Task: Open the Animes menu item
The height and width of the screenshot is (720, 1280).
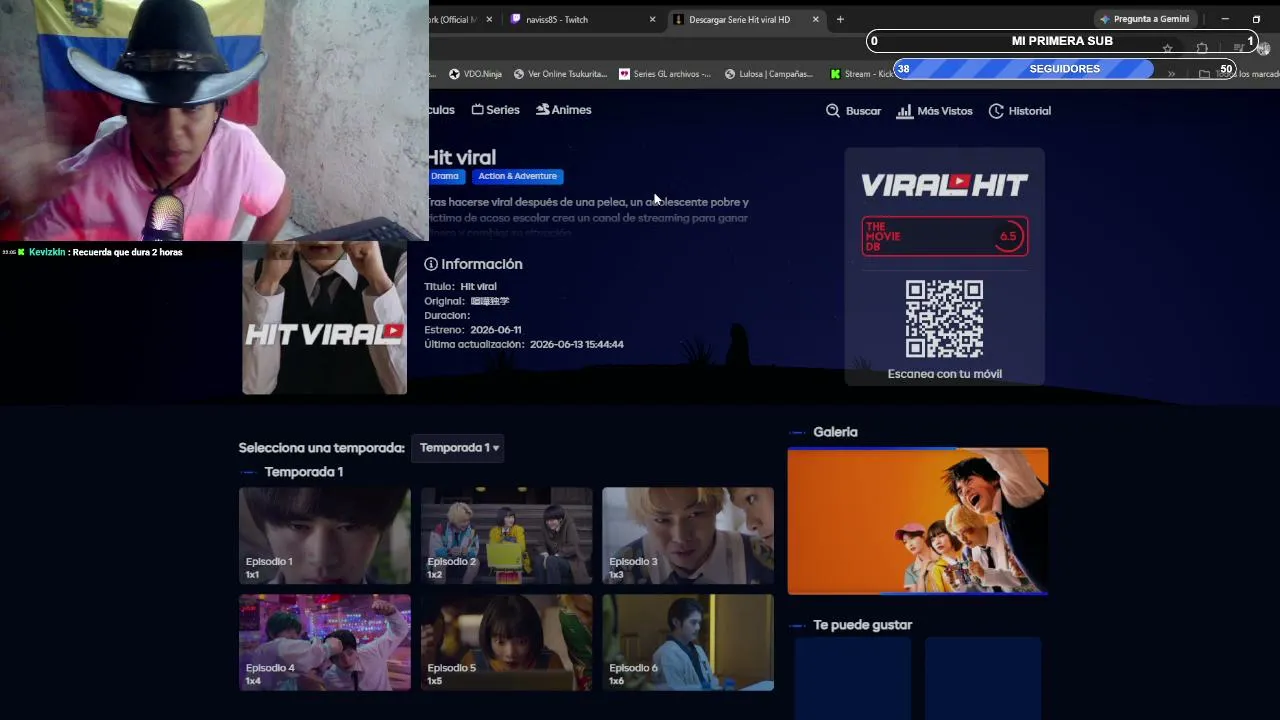Action: click(x=564, y=110)
